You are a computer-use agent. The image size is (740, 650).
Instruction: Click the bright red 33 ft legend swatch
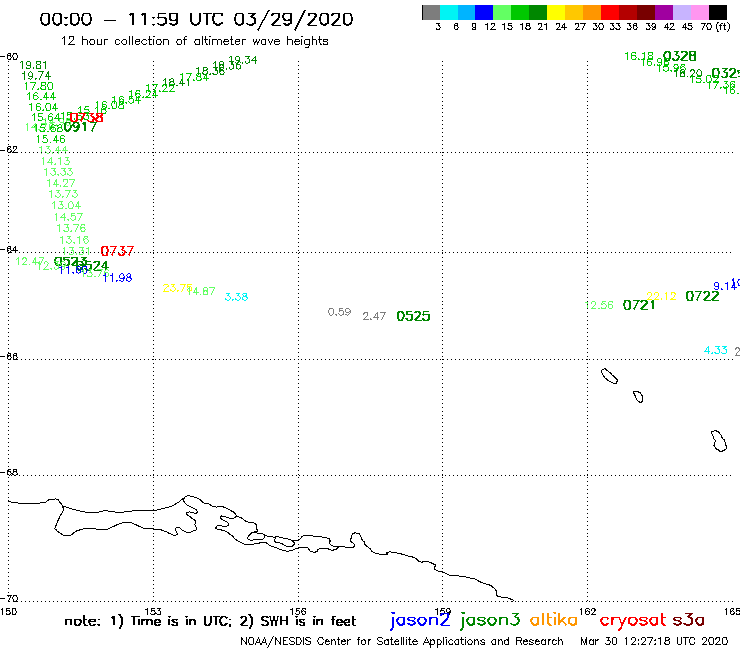click(x=610, y=13)
